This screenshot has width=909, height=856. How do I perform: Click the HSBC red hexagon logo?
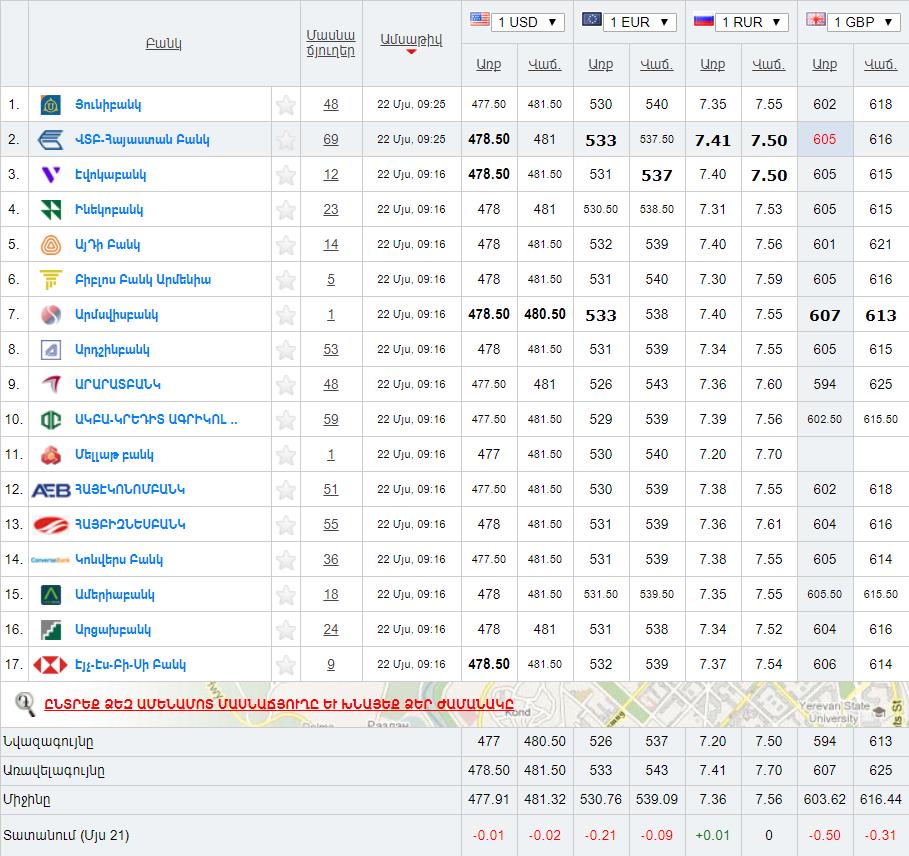pyautogui.click(x=50, y=664)
